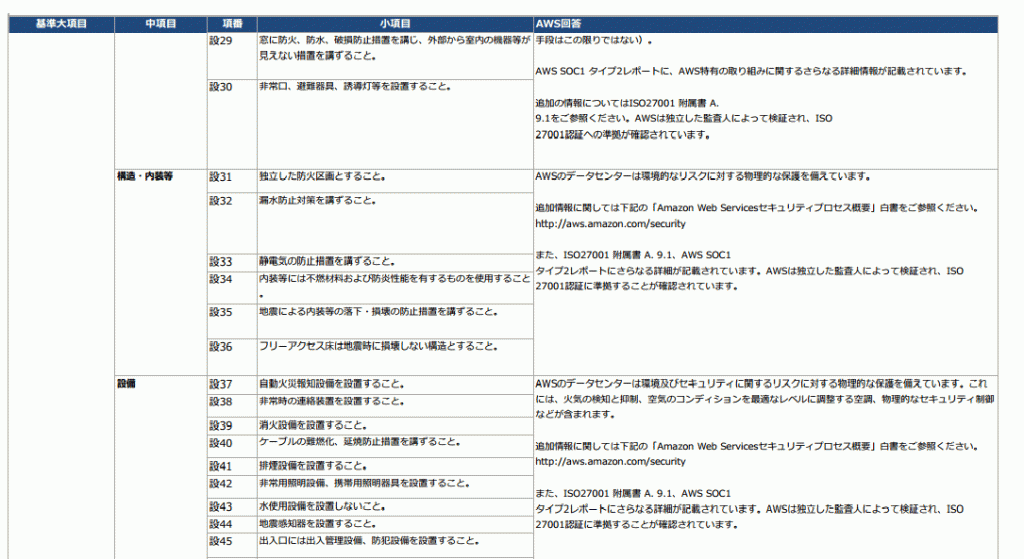Click the 非常時の連絡装置を設置すること text
Image resolution: width=1024 pixels, height=559 pixels.
[x=332, y=402]
